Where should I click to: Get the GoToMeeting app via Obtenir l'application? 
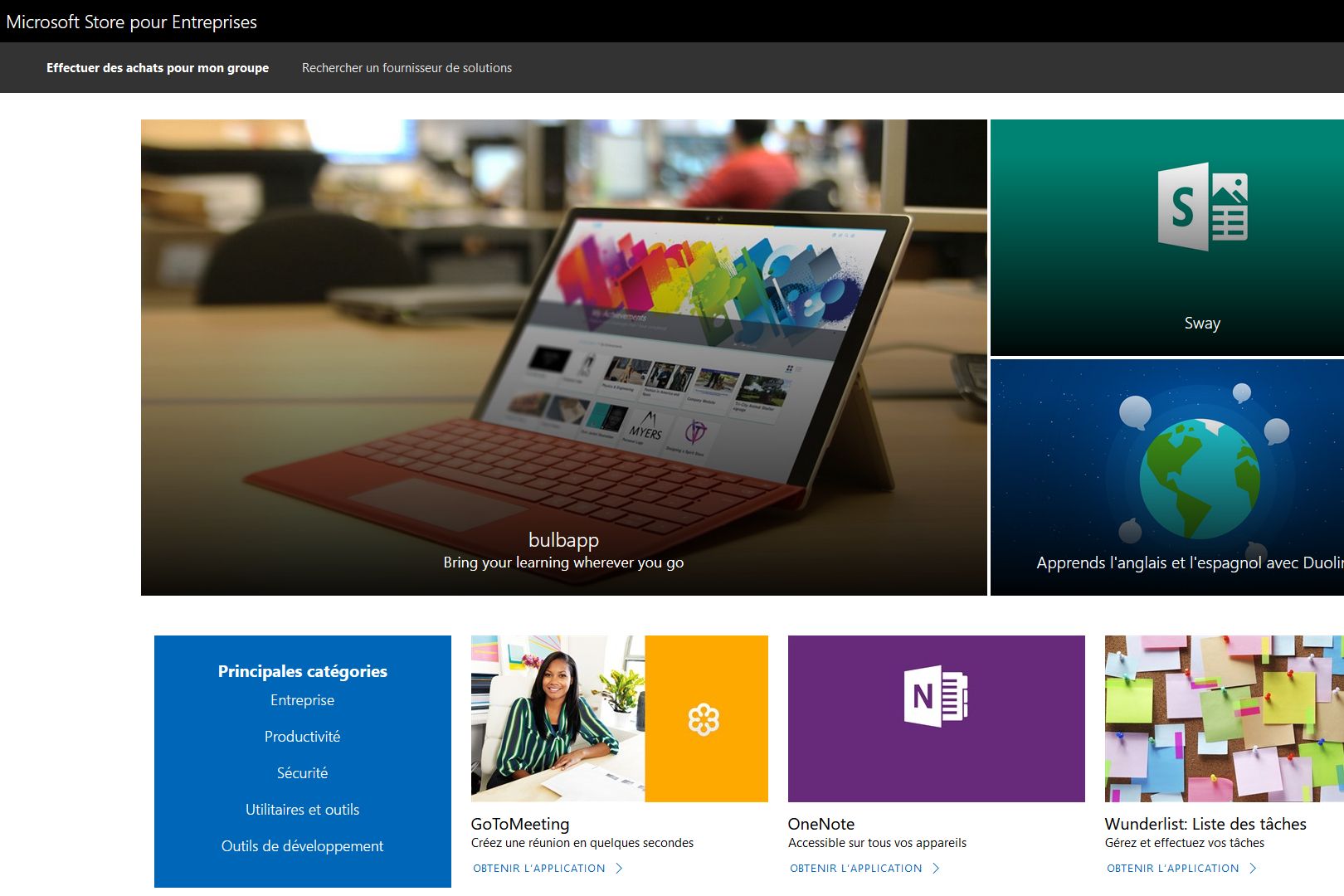pyautogui.click(x=539, y=869)
